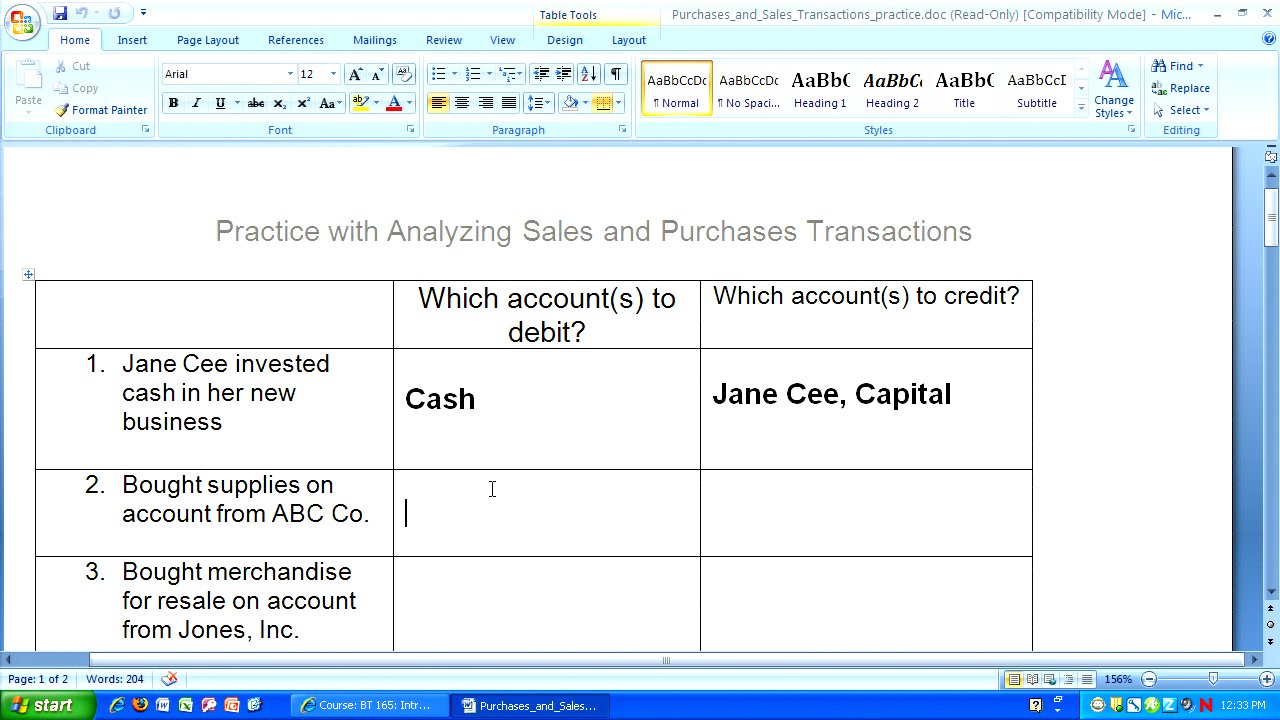The height and width of the screenshot is (720, 1280).
Task: Open the Change Styles dropdown
Action: (x=1113, y=90)
